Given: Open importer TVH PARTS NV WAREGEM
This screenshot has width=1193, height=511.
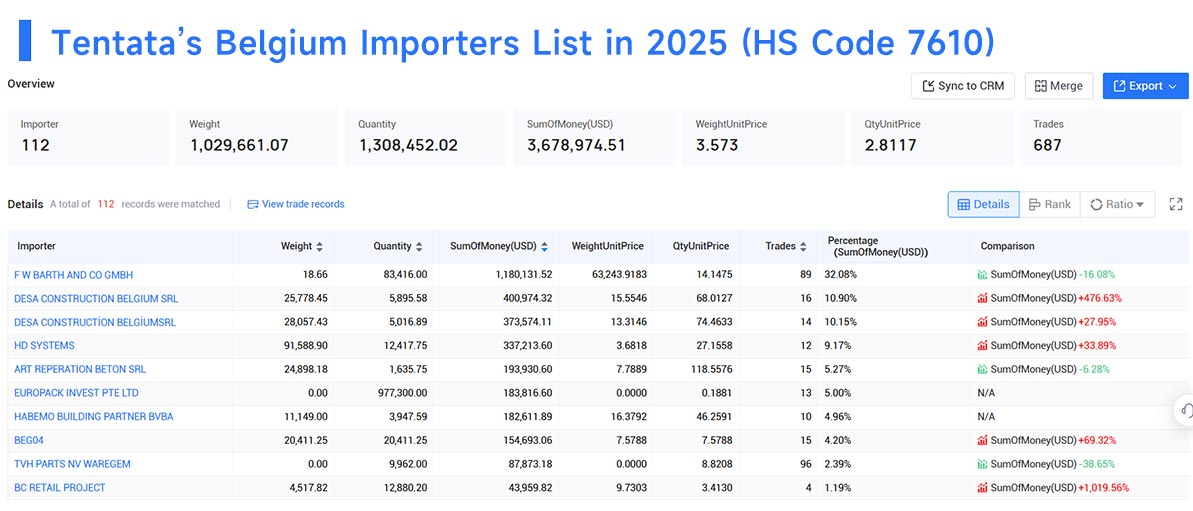Looking at the screenshot, I should coord(74,463).
